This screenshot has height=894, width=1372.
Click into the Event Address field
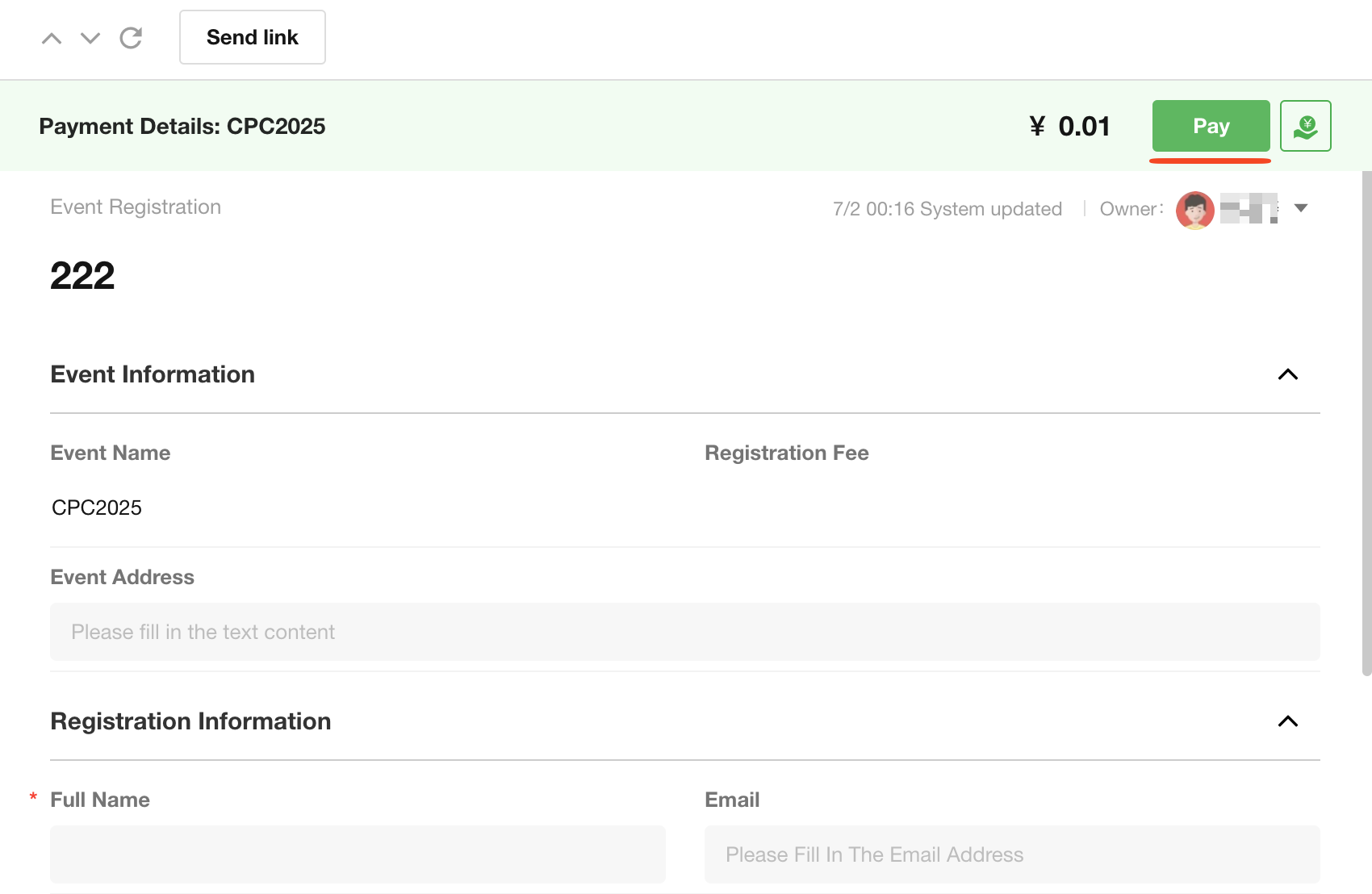point(684,632)
